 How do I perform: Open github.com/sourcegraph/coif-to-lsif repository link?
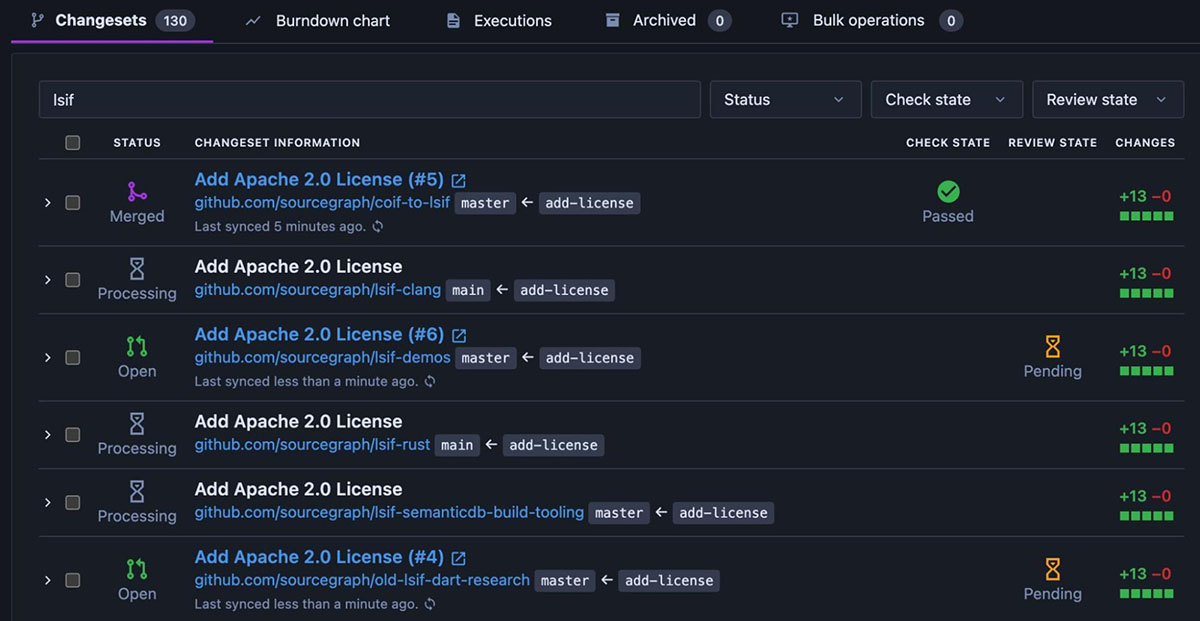pyautogui.click(x=322, y=203)
